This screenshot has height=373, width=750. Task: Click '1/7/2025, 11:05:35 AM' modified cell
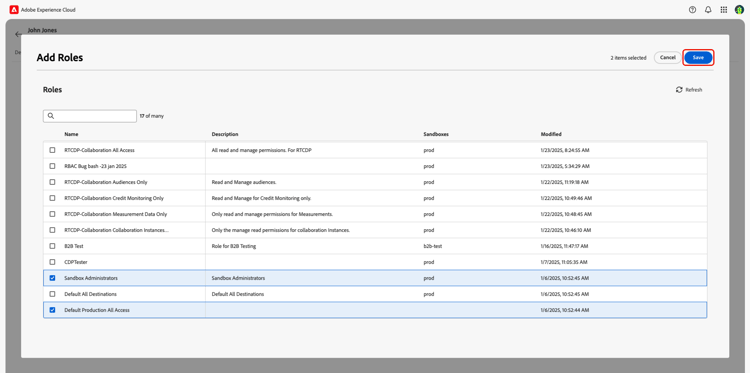pos(564,262)
